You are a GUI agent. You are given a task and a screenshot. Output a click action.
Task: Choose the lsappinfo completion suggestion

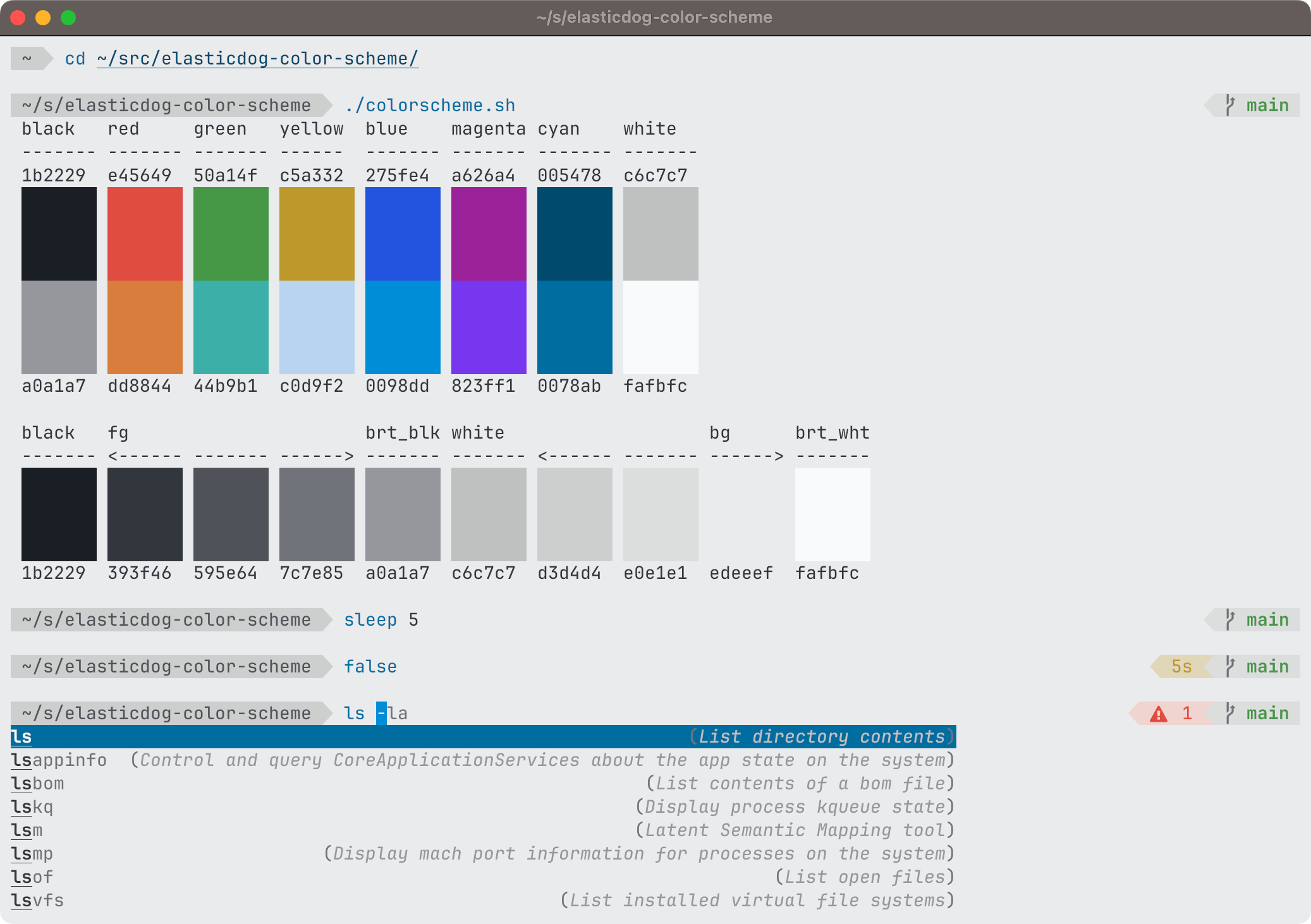coord(59,760)
